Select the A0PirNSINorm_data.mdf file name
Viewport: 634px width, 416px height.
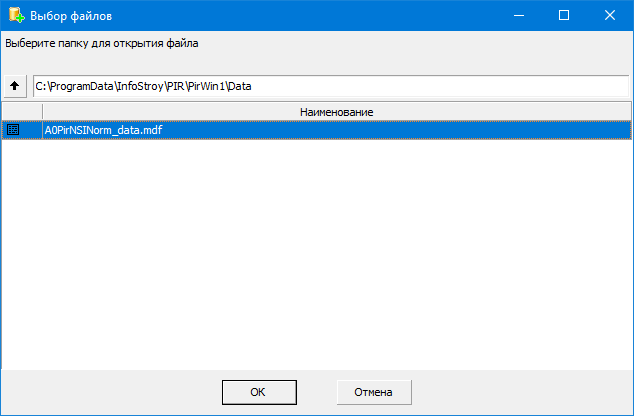(104, 130)
